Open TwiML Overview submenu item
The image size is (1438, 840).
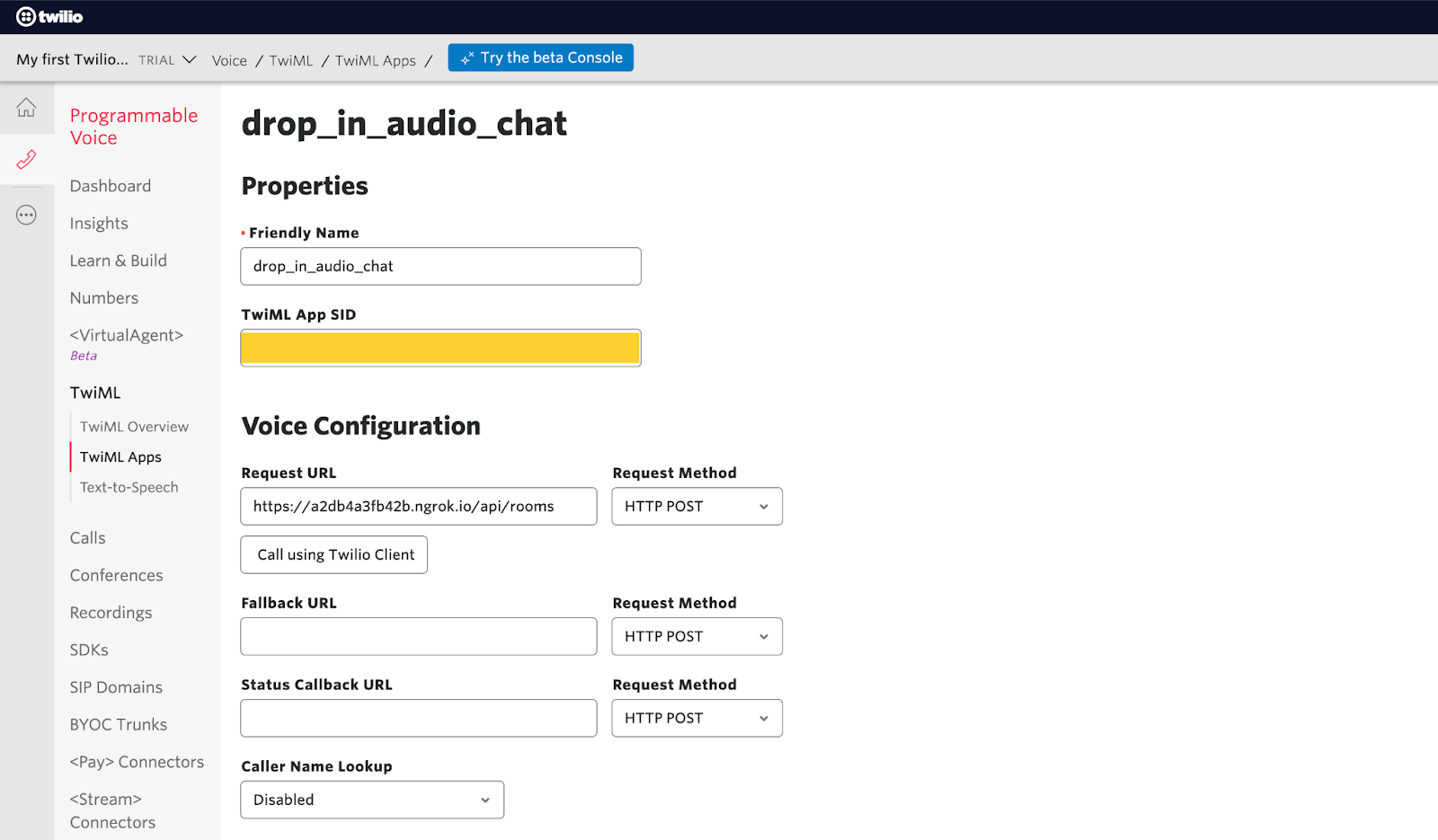coord(134,427)
